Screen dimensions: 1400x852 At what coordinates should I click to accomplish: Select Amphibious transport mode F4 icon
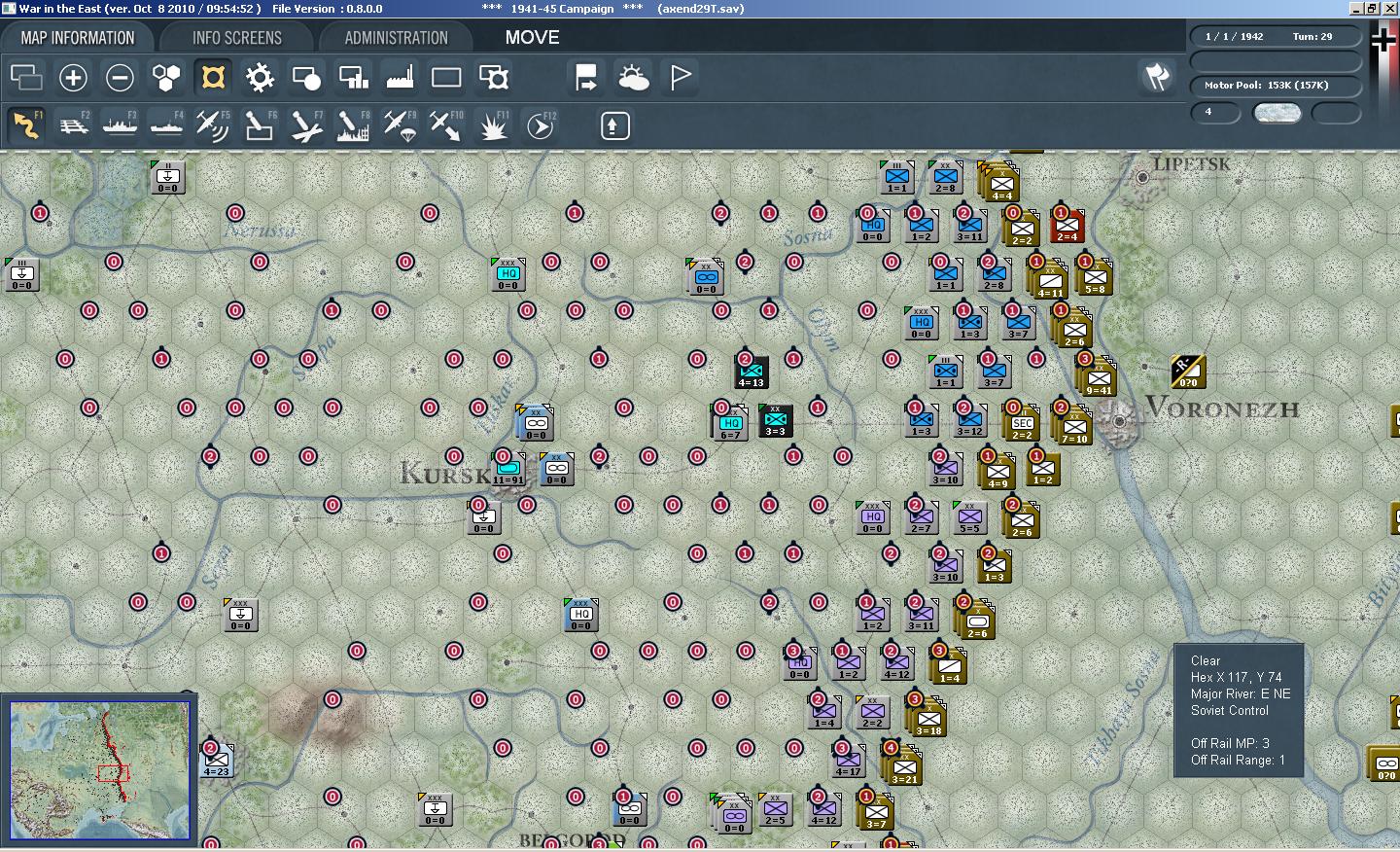click(166, 125)
